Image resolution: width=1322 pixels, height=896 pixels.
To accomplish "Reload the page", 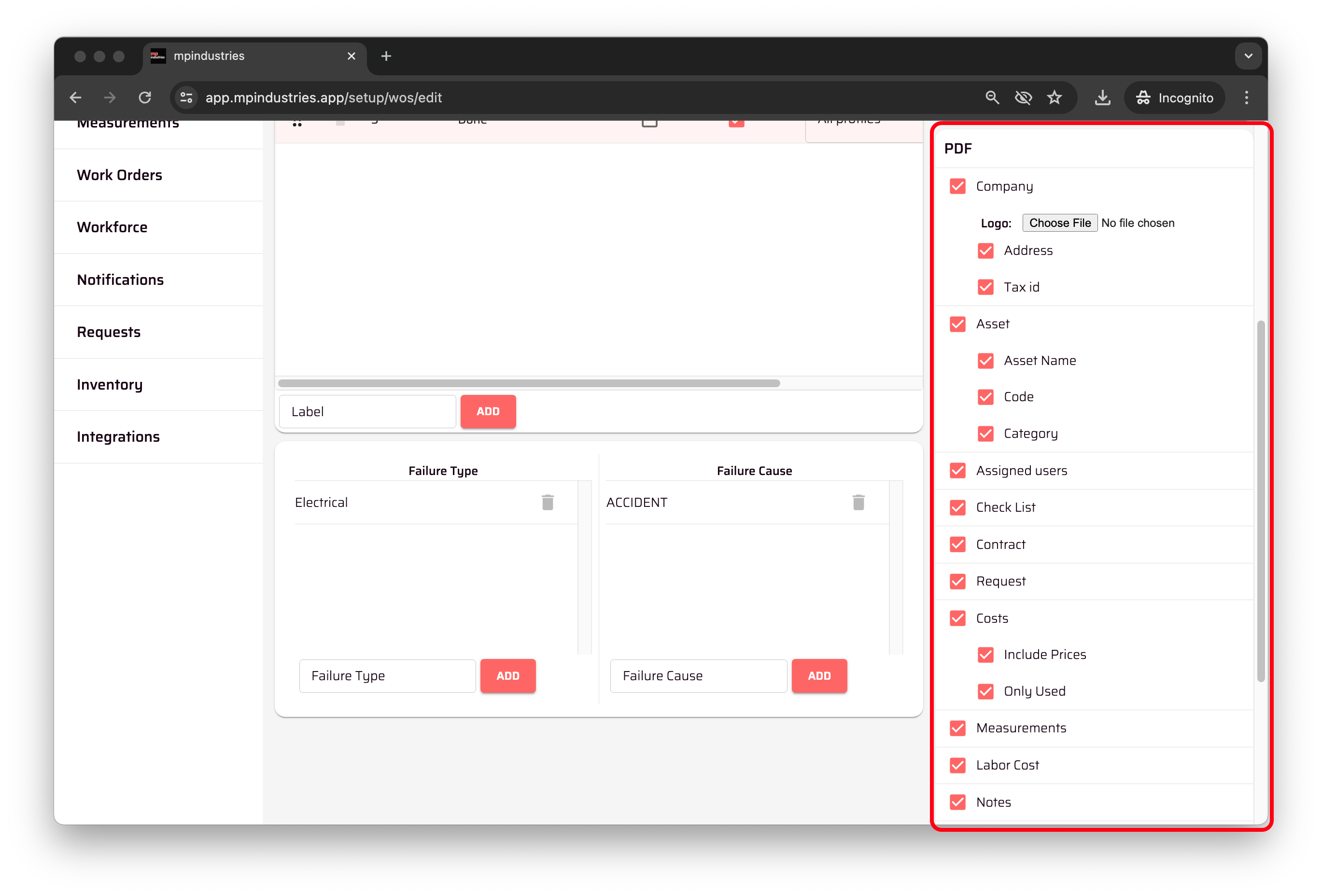I will 145,98.
